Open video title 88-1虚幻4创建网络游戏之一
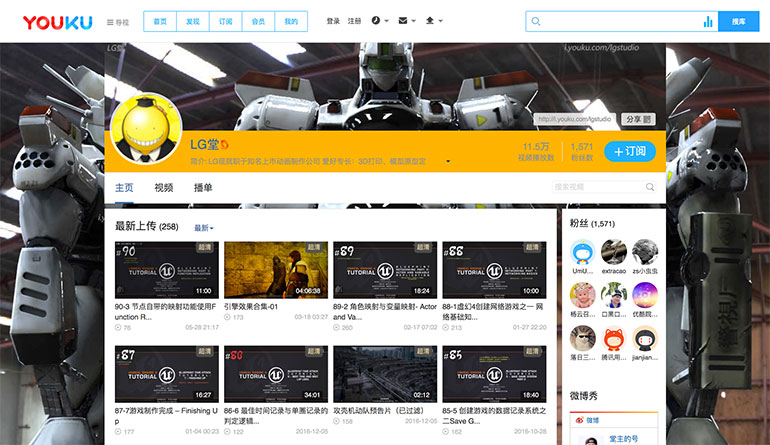This screenshot has height=445, width=770. click(x=493, y=311)
